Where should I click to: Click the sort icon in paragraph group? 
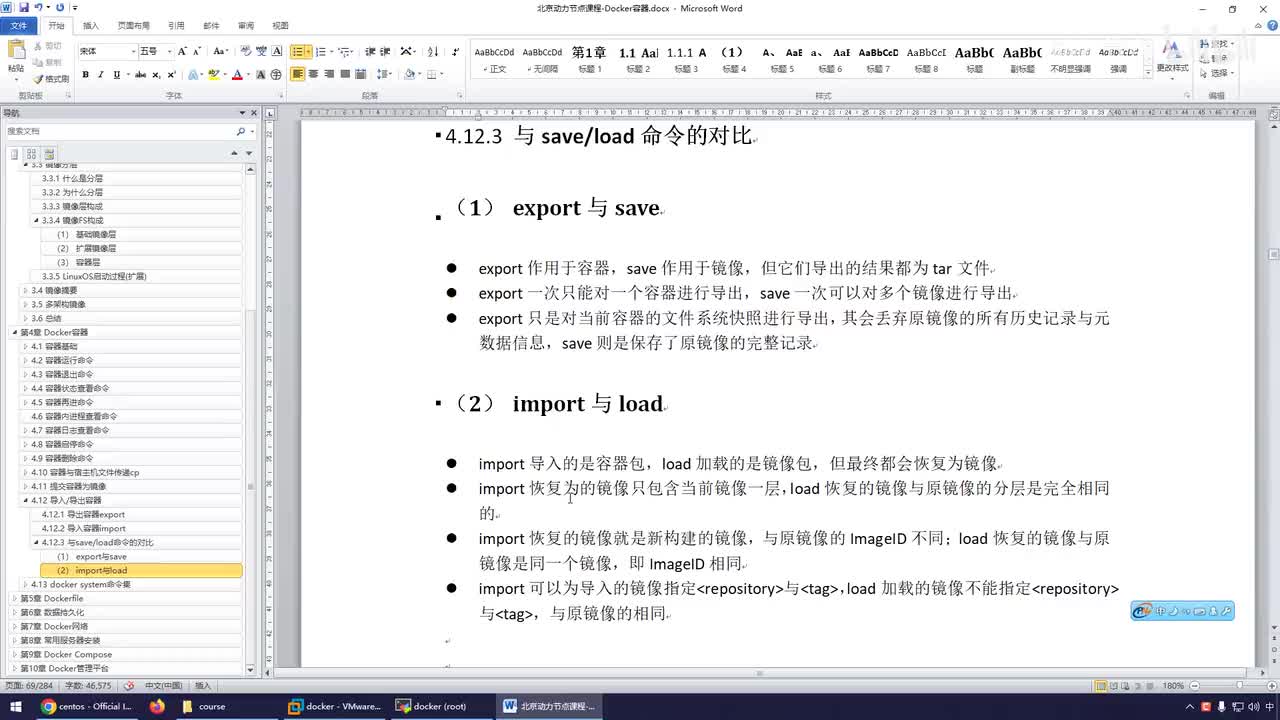[x=433, y=51]
